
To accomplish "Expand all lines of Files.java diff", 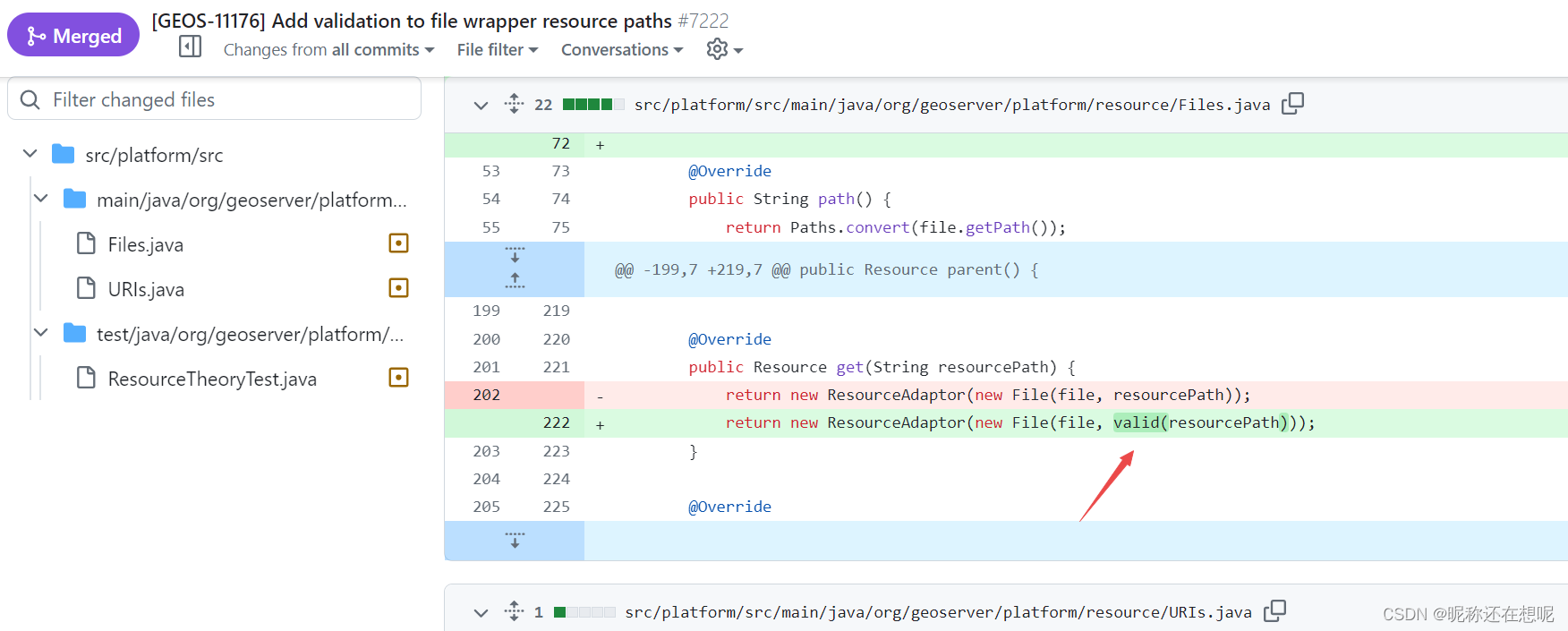I will 514,104.
